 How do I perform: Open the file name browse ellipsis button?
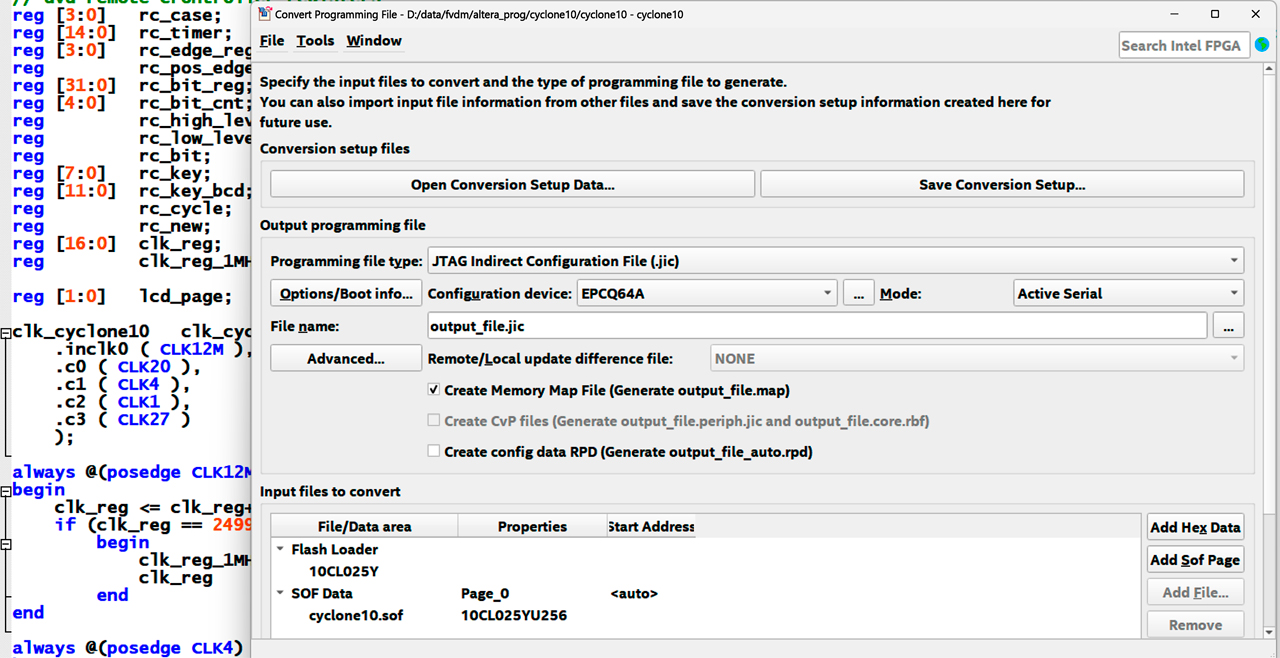pos(1228,326)
